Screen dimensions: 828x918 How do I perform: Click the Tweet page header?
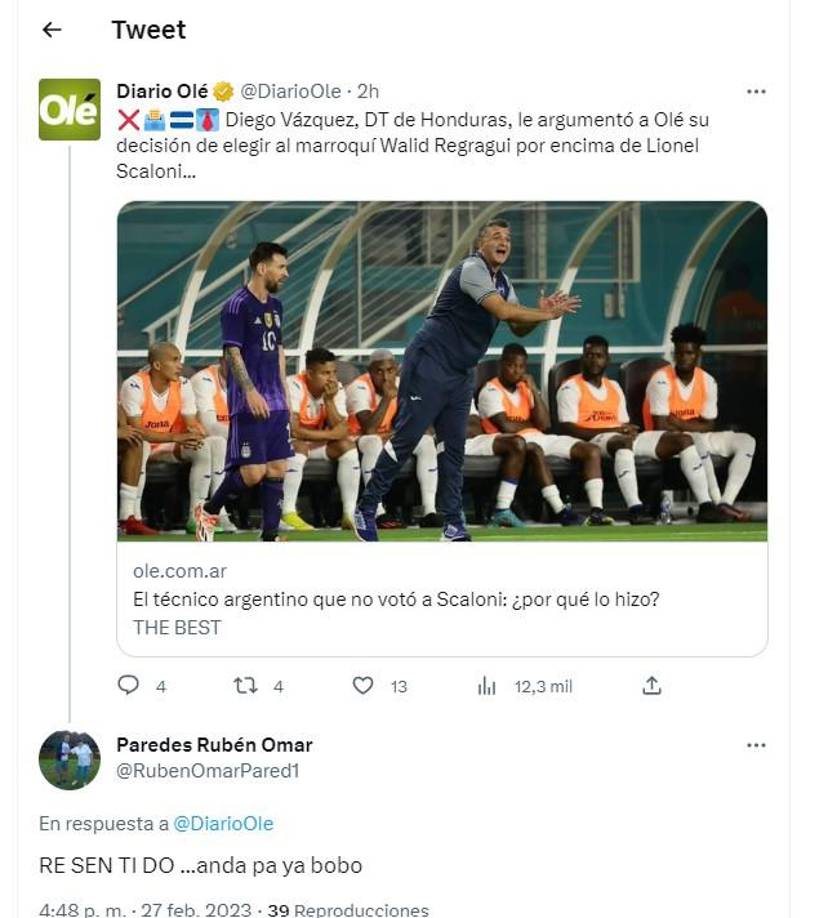coord(148,29)
